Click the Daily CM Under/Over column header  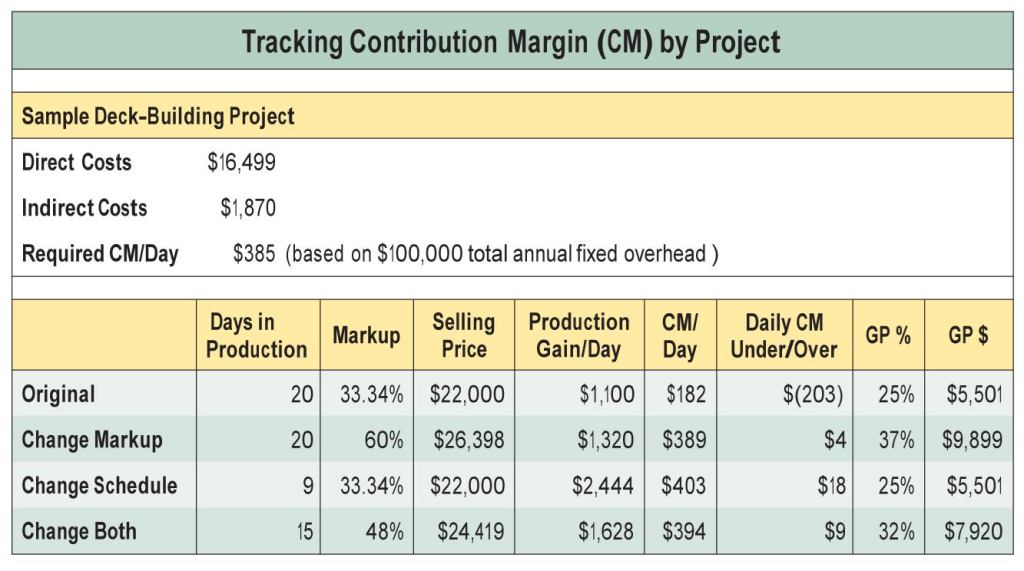click(x=784, y=336)
